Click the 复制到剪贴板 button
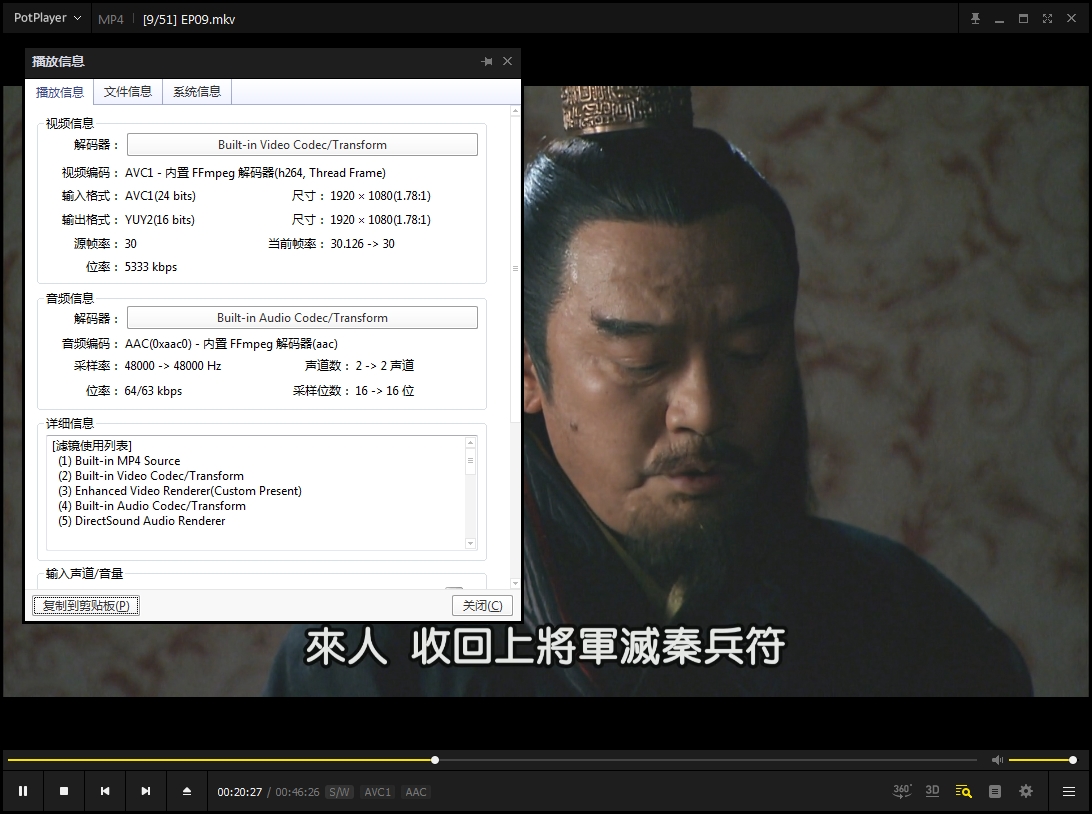The width and height of the screenshot is (1092, 814). [86, 606]
